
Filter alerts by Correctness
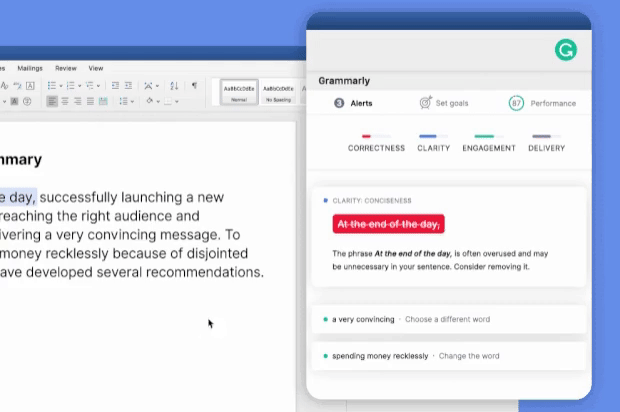[x=376, y=143]
